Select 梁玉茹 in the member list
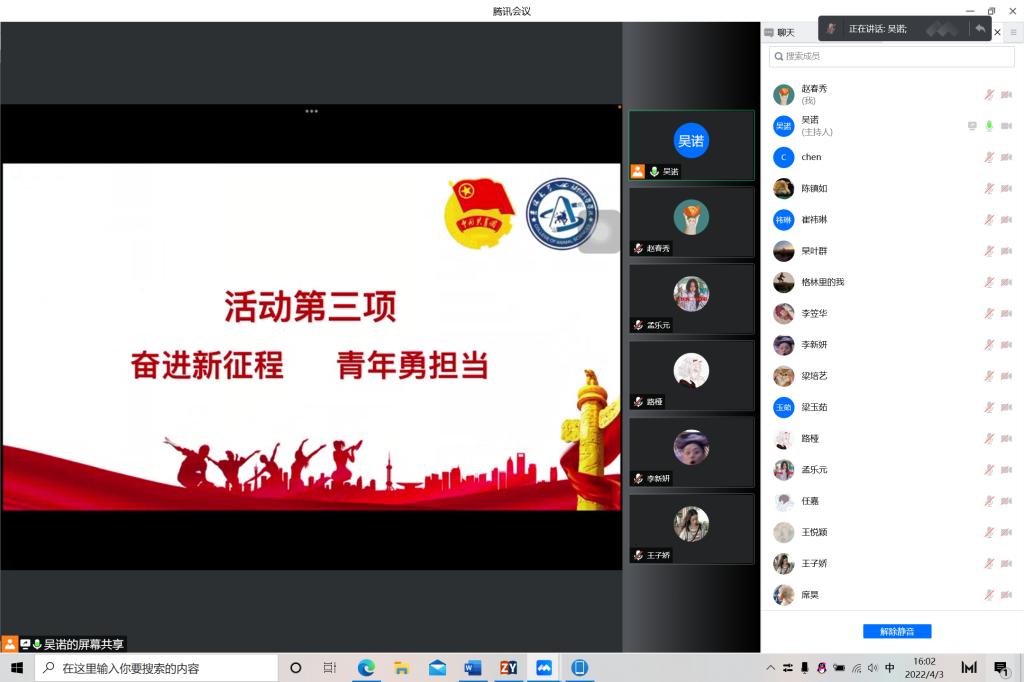Image resolution: width=1024 pixels, height=682 pixels. pos(814,407)
